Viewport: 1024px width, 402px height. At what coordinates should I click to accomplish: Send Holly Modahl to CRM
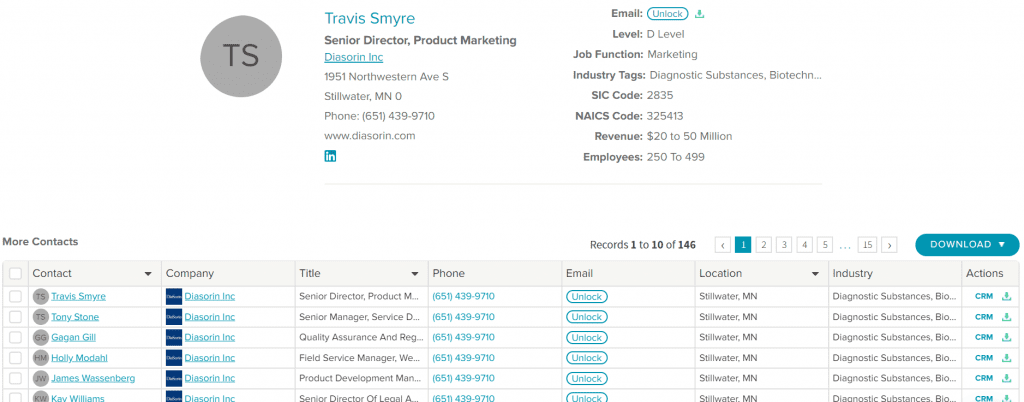coord(984,358)
